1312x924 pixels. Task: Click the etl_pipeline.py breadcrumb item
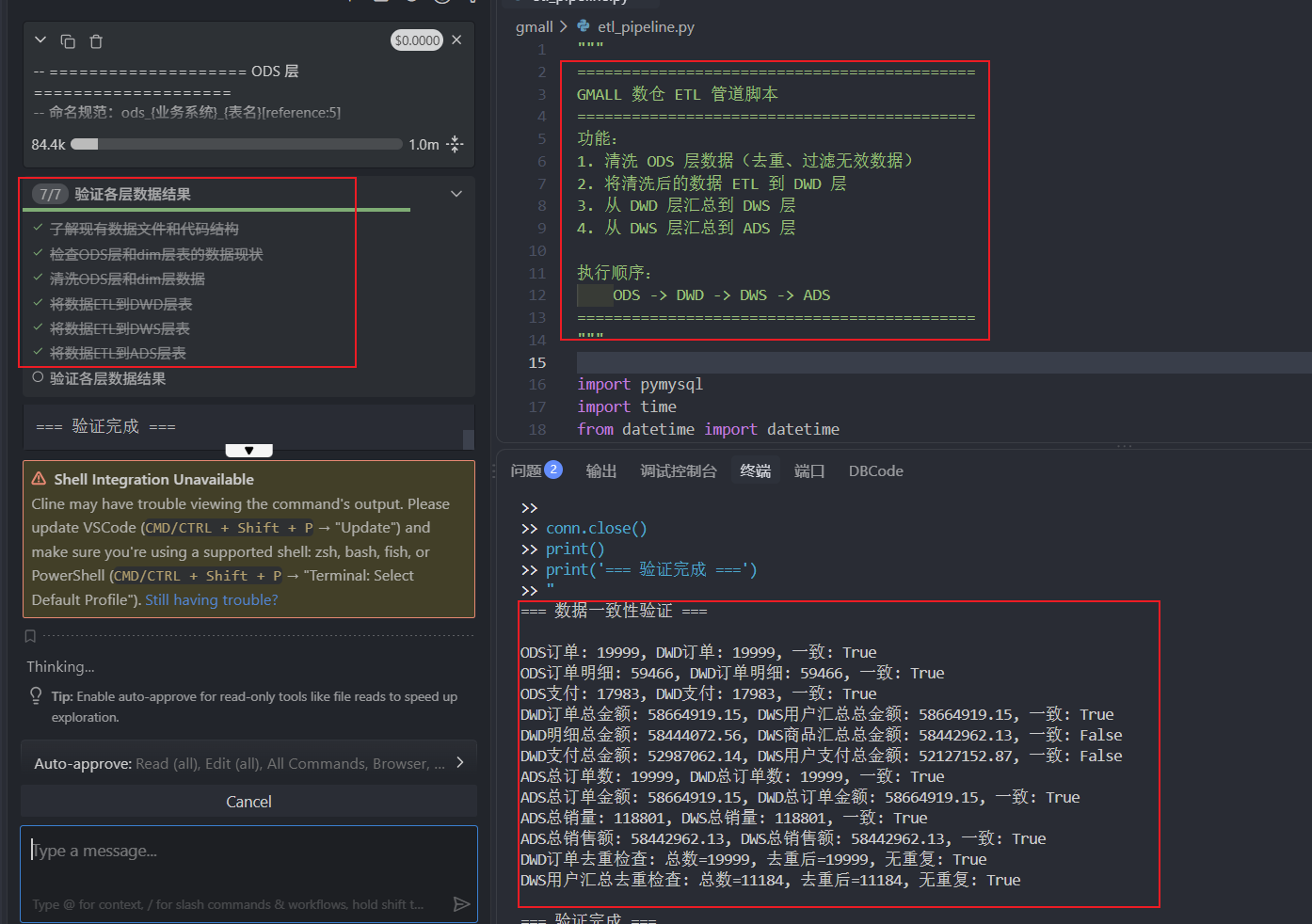(x=646, y=27)
